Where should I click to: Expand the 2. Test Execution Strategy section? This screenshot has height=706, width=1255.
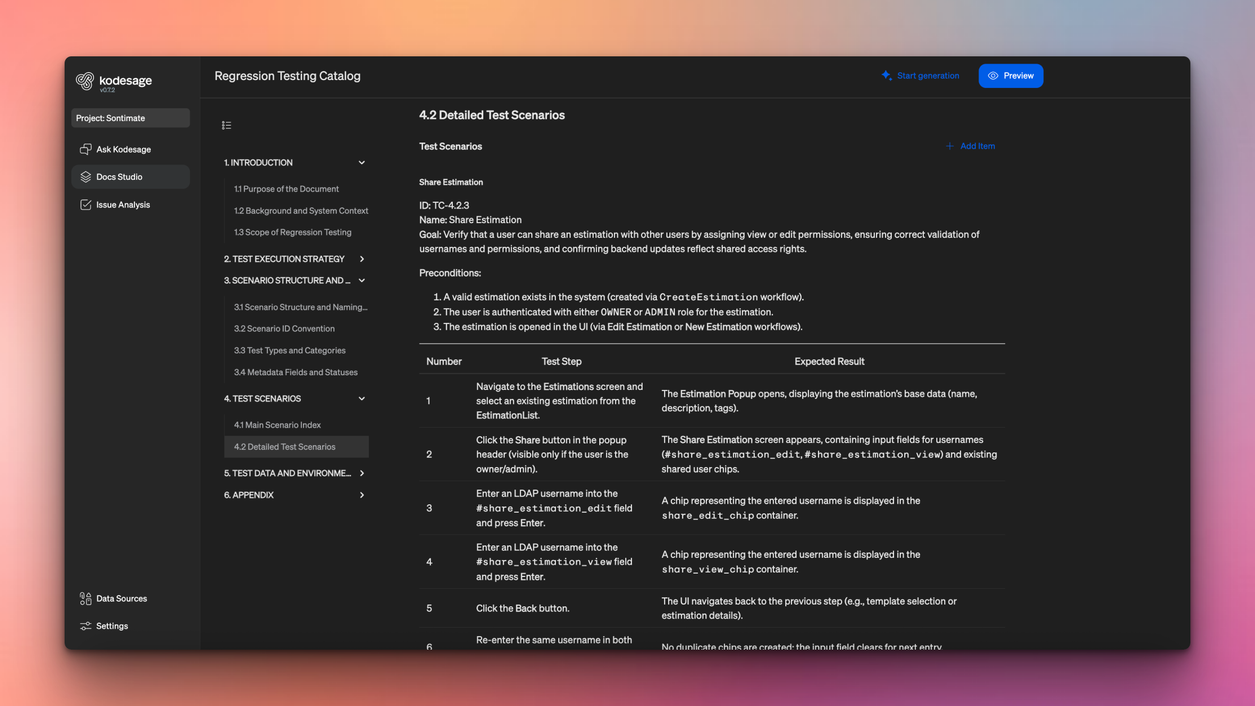[362, 259]
